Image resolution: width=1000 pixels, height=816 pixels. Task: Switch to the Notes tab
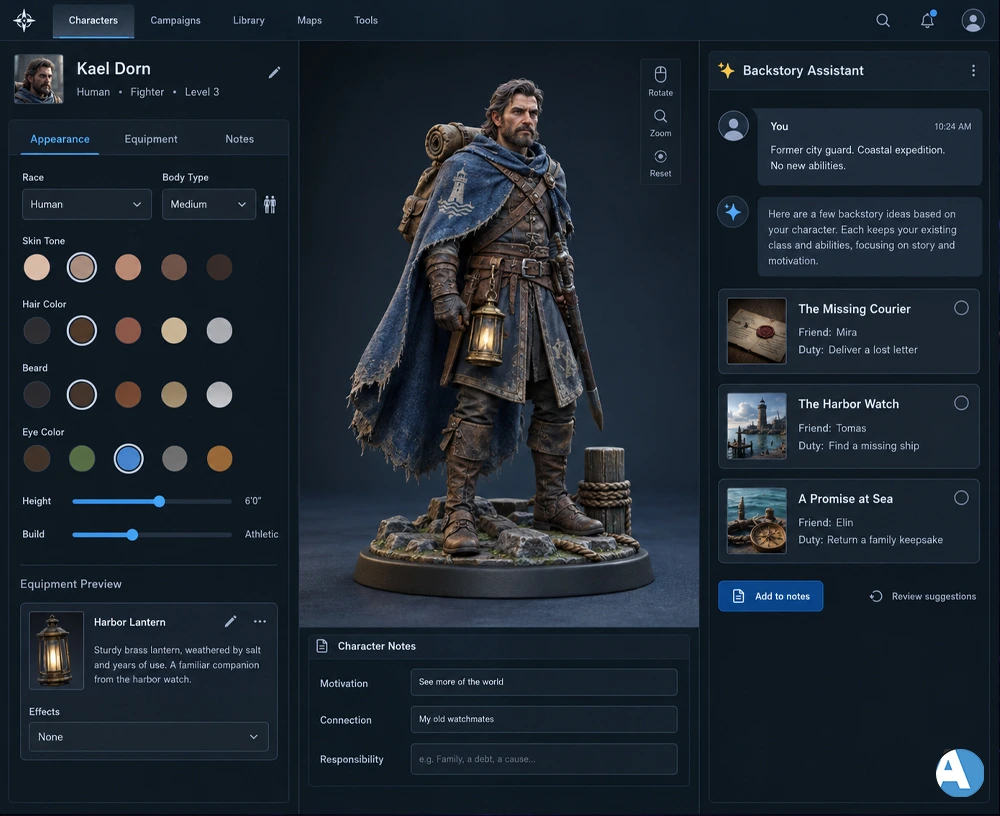coord(240,139)
